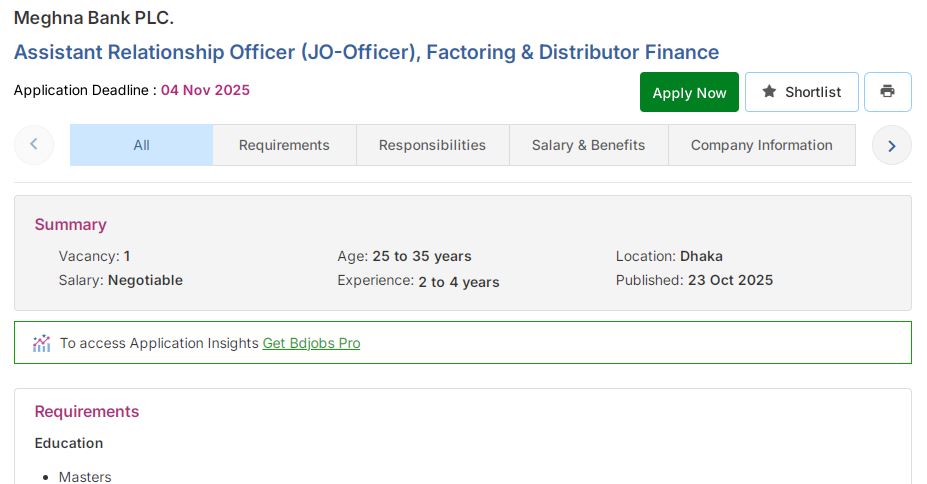Click the Requirements section heading below insights
This screenshot has height=484, width=927.
coord(87,411)
